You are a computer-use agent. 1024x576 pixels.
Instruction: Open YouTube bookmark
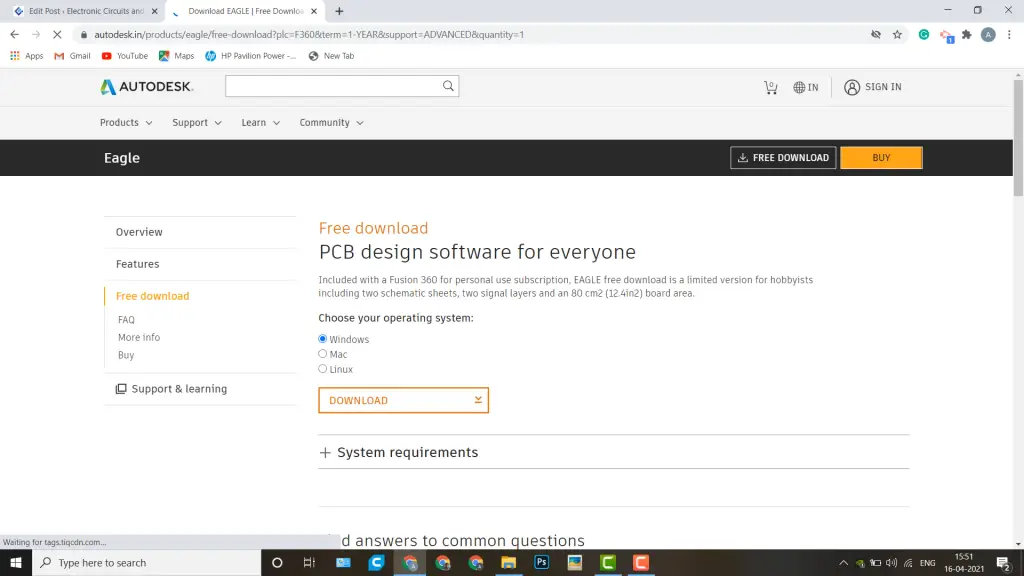[x=125, y=56]
